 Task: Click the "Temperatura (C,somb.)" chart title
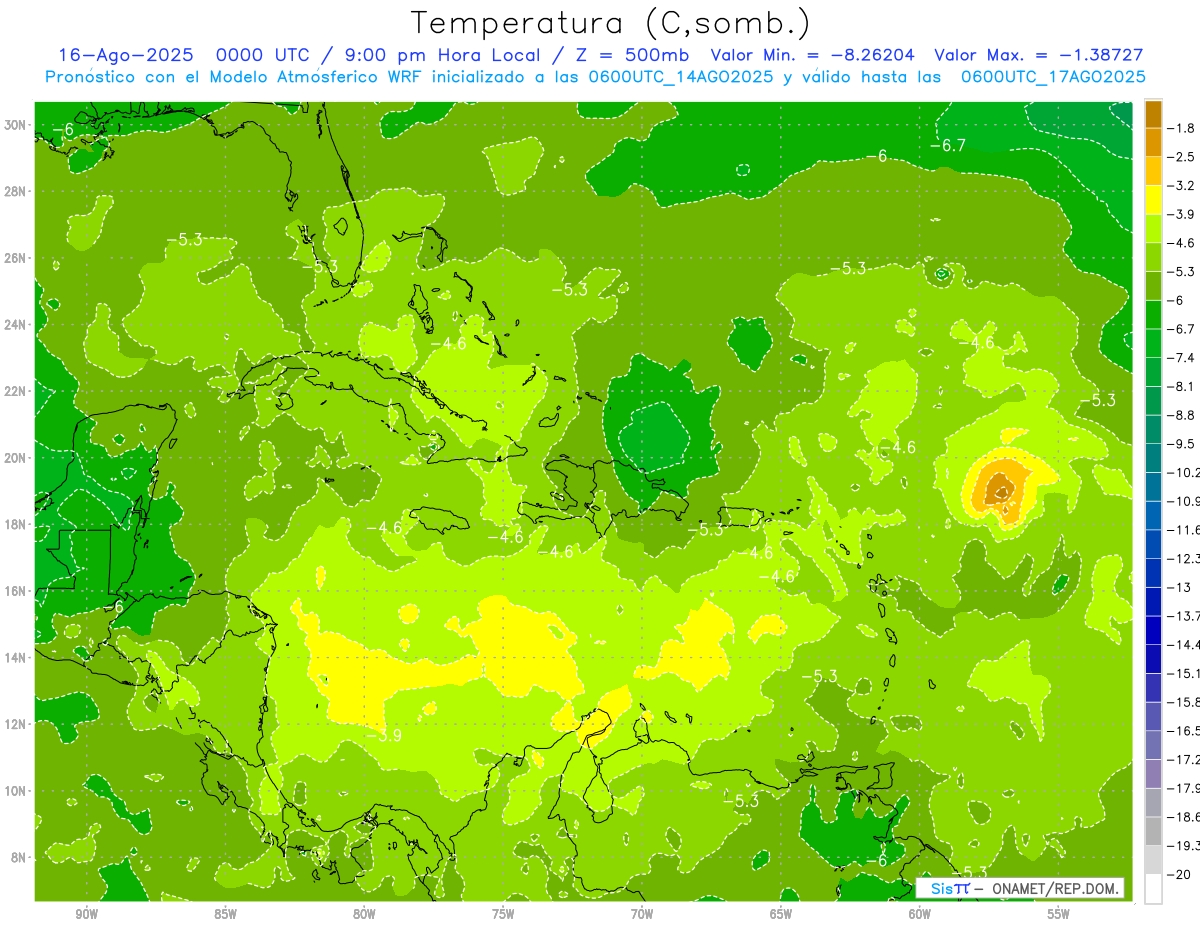(611, 22)
